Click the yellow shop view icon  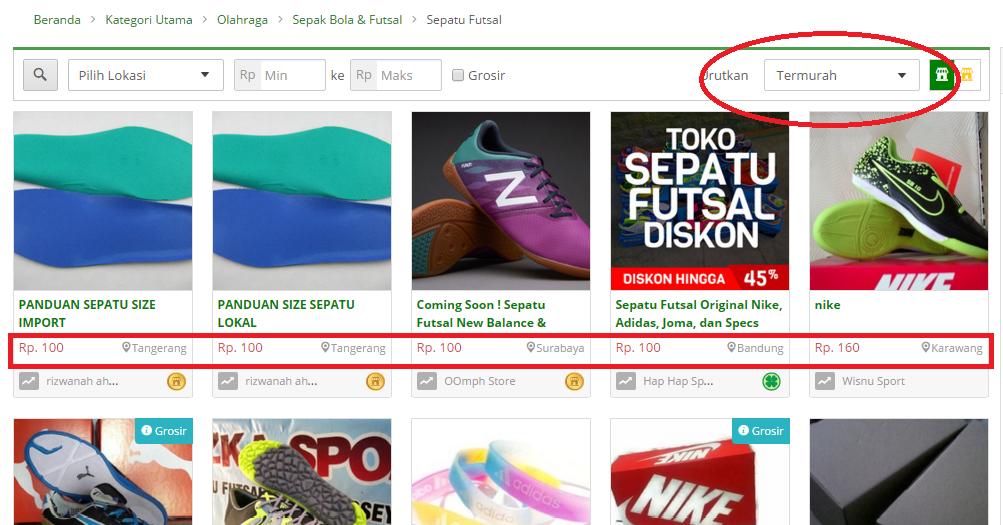(967, 75)
